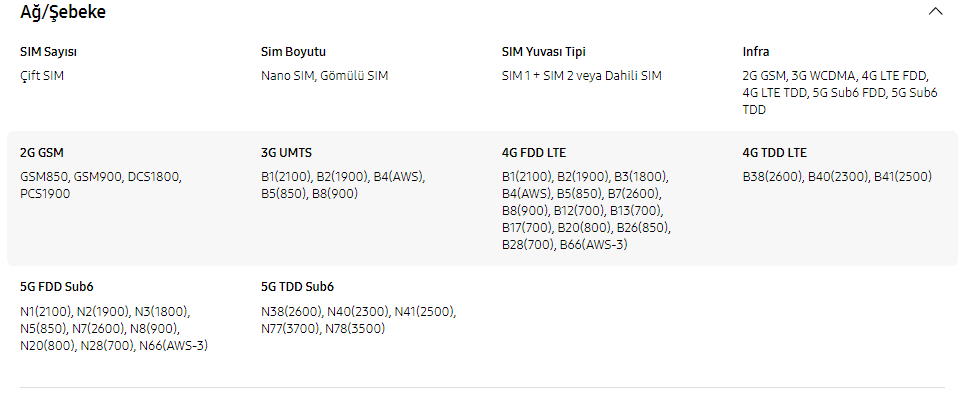The image size is (972, 394).
Task: Click the Çift SIM value text
Action: tap(42, 76)
